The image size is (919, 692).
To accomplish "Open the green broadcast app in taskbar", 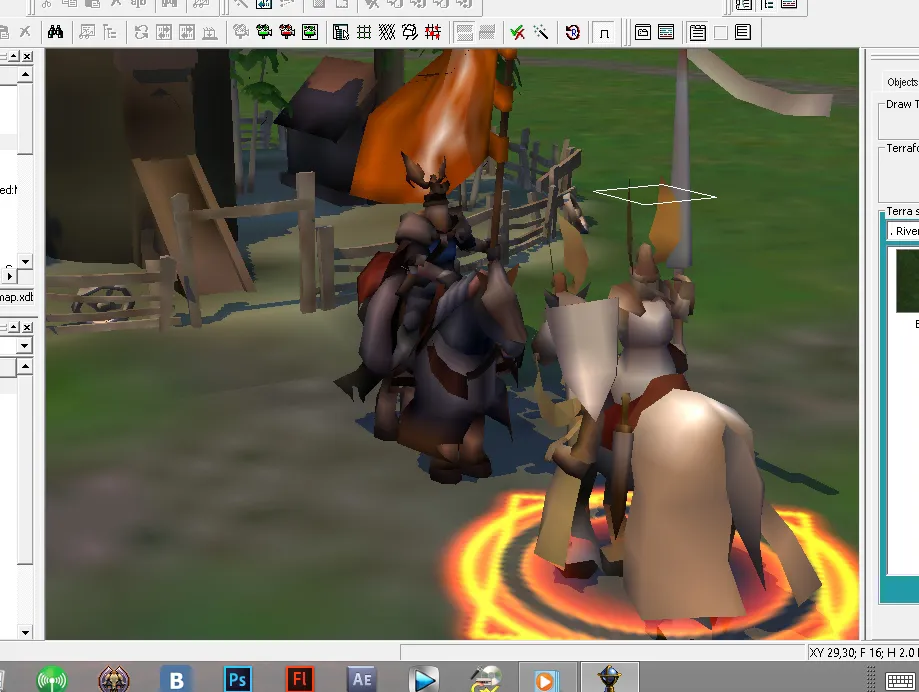I will pos(52,679).
